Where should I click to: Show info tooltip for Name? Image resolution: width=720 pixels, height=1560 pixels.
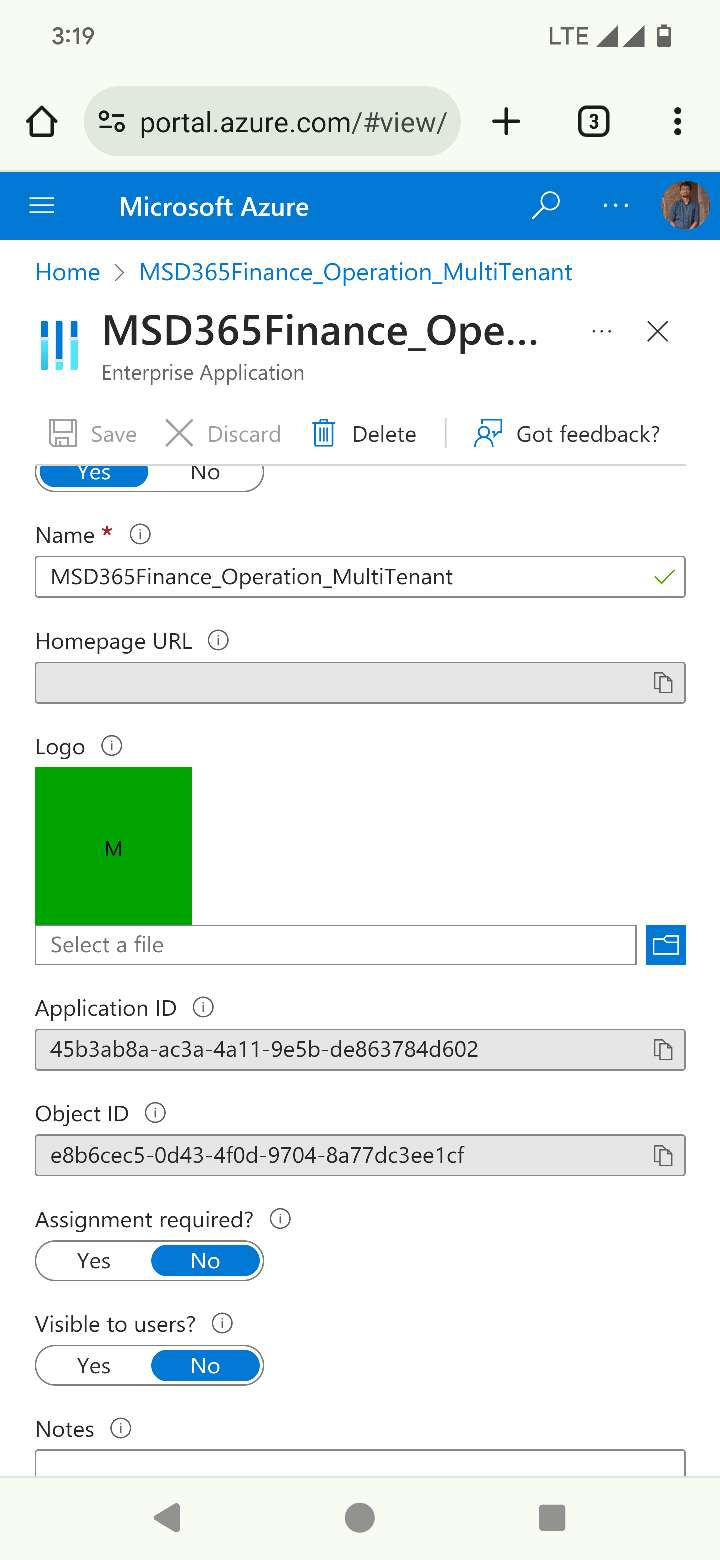140,534
